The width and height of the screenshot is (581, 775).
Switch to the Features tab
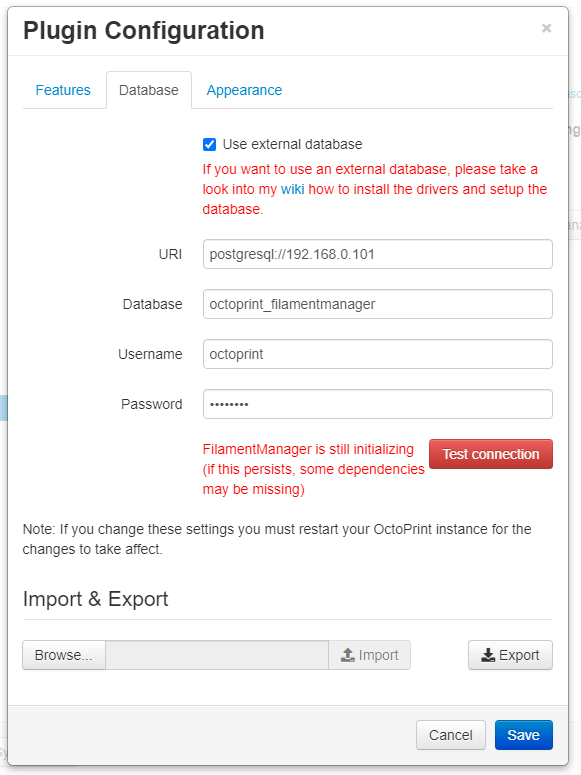pos(63,90)
